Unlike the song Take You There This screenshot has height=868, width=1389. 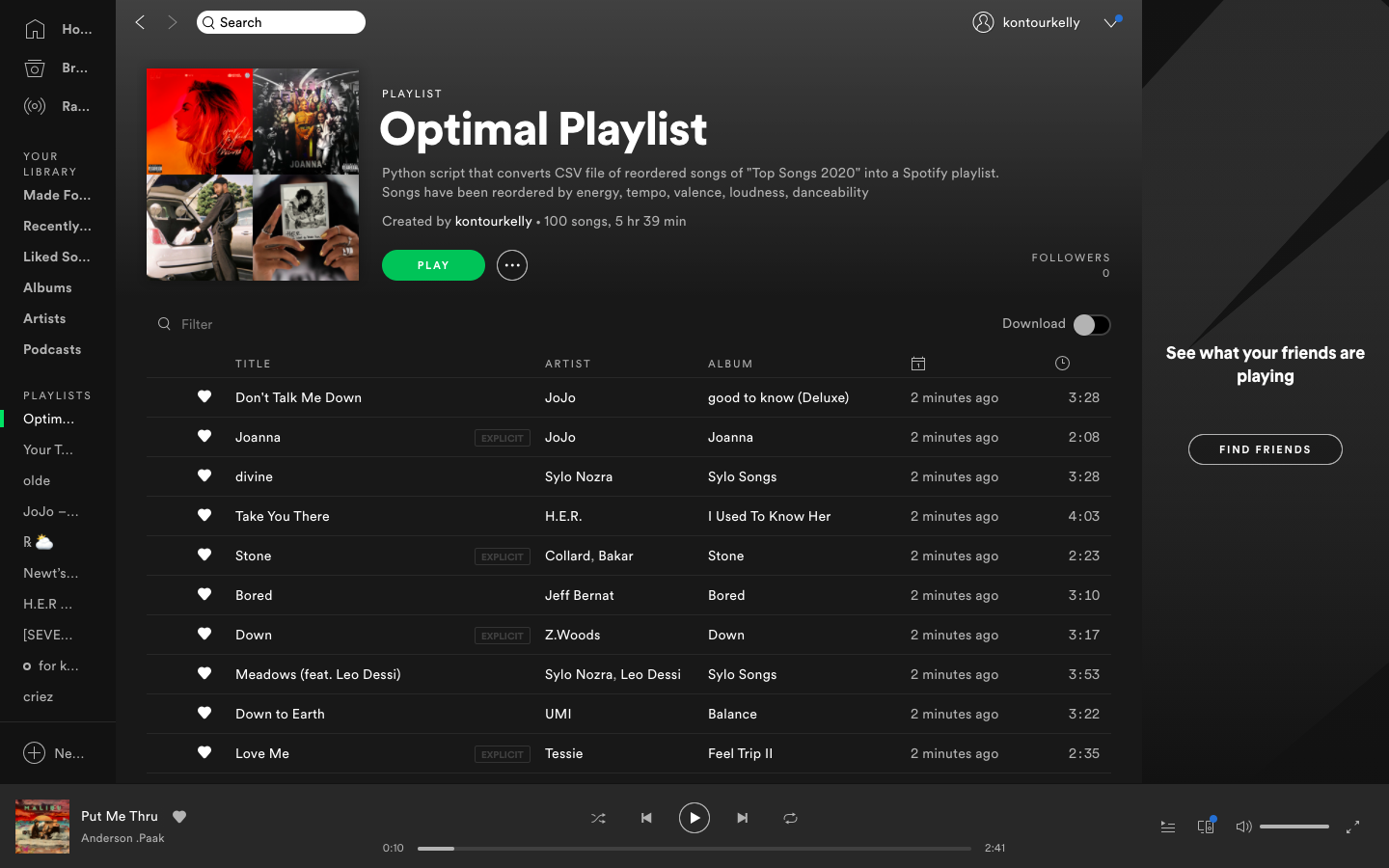point(204,516)
